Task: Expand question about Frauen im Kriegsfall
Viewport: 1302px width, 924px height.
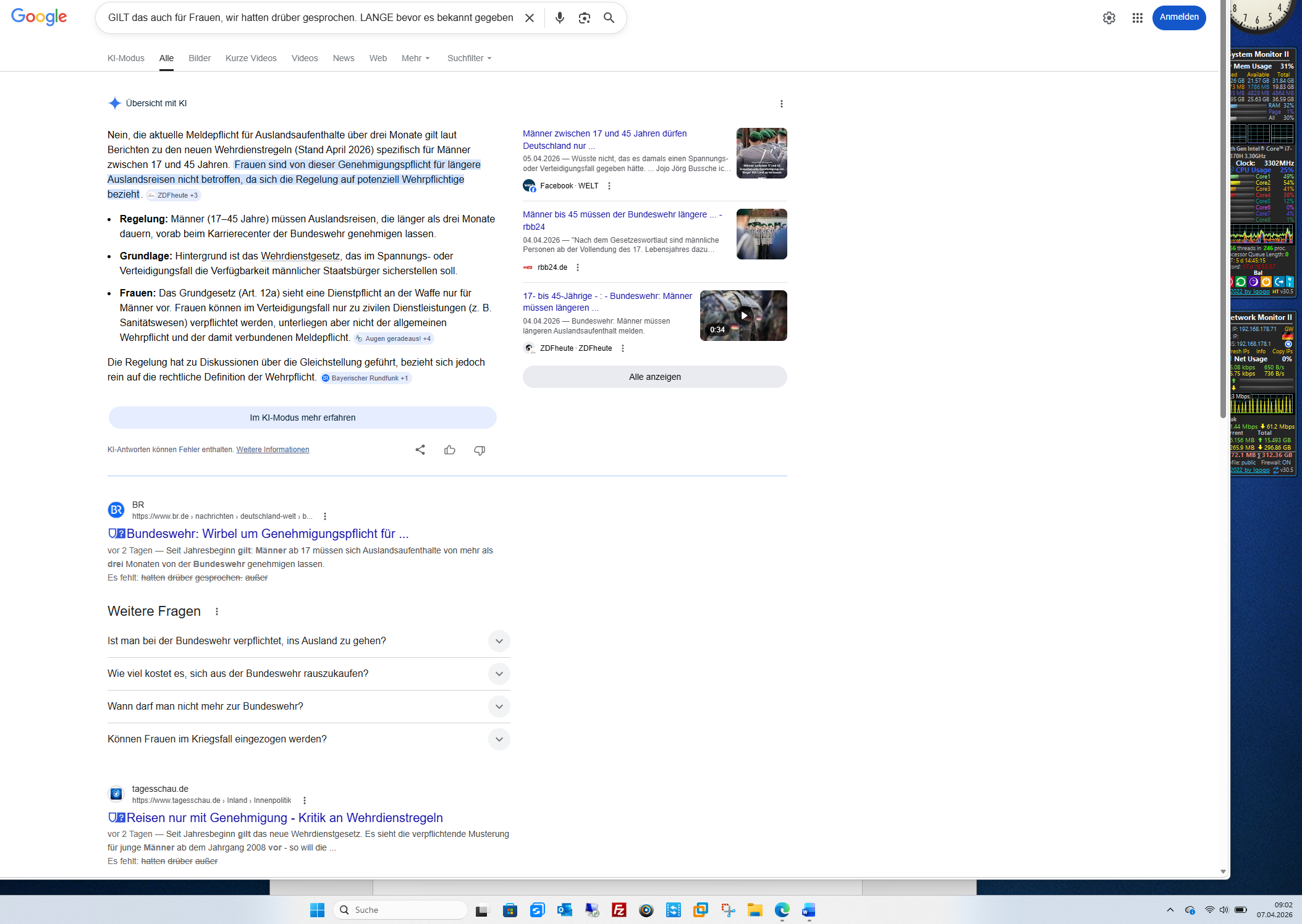Action: [499, 739]
